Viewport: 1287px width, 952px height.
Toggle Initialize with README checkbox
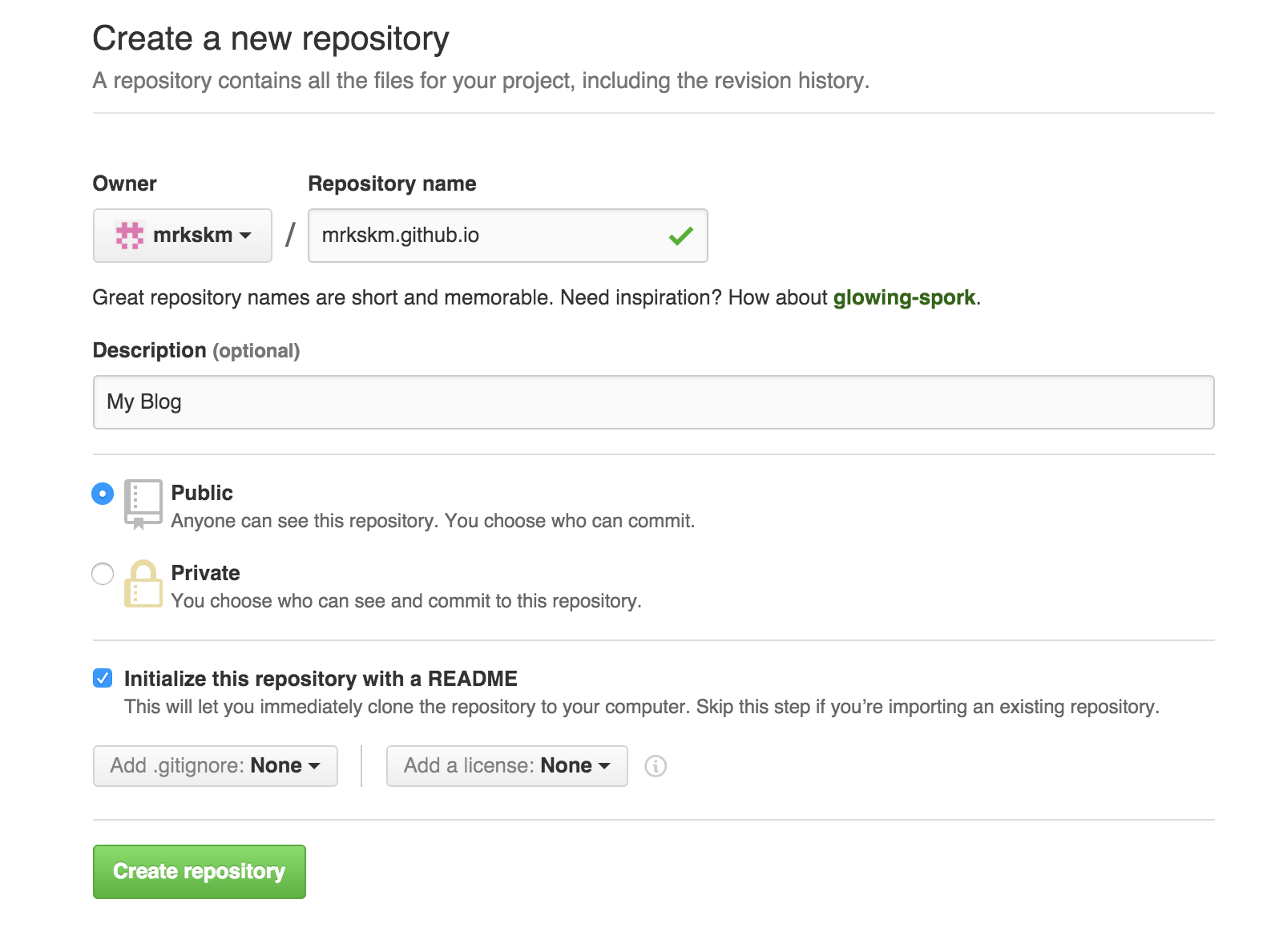(x=103, y=679)
